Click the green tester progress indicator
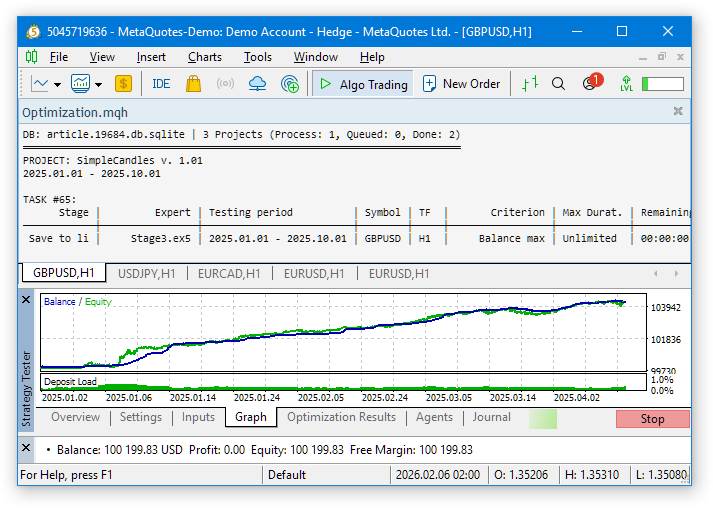Viewport: 713px width, 508px height. pyautogui.click(x=543, y=419)
